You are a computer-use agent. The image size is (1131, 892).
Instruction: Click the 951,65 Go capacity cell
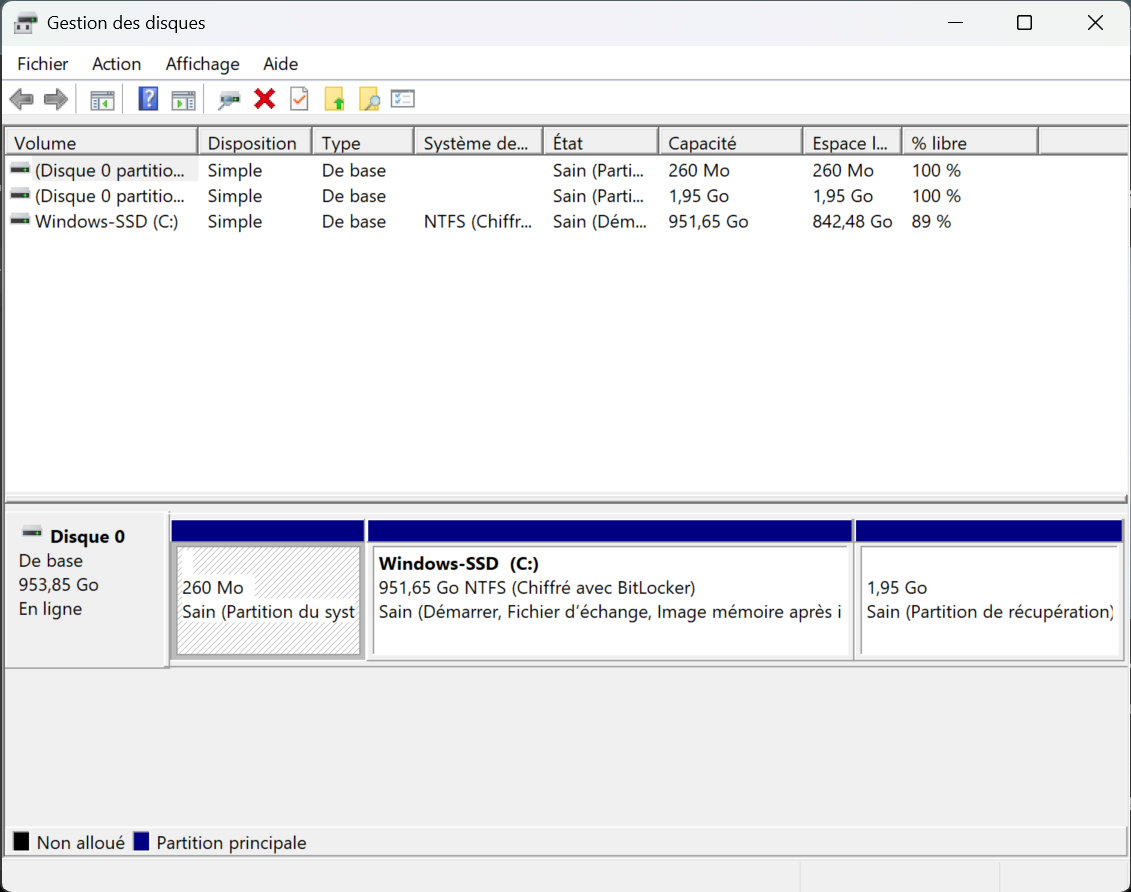[x=708, y=221]
